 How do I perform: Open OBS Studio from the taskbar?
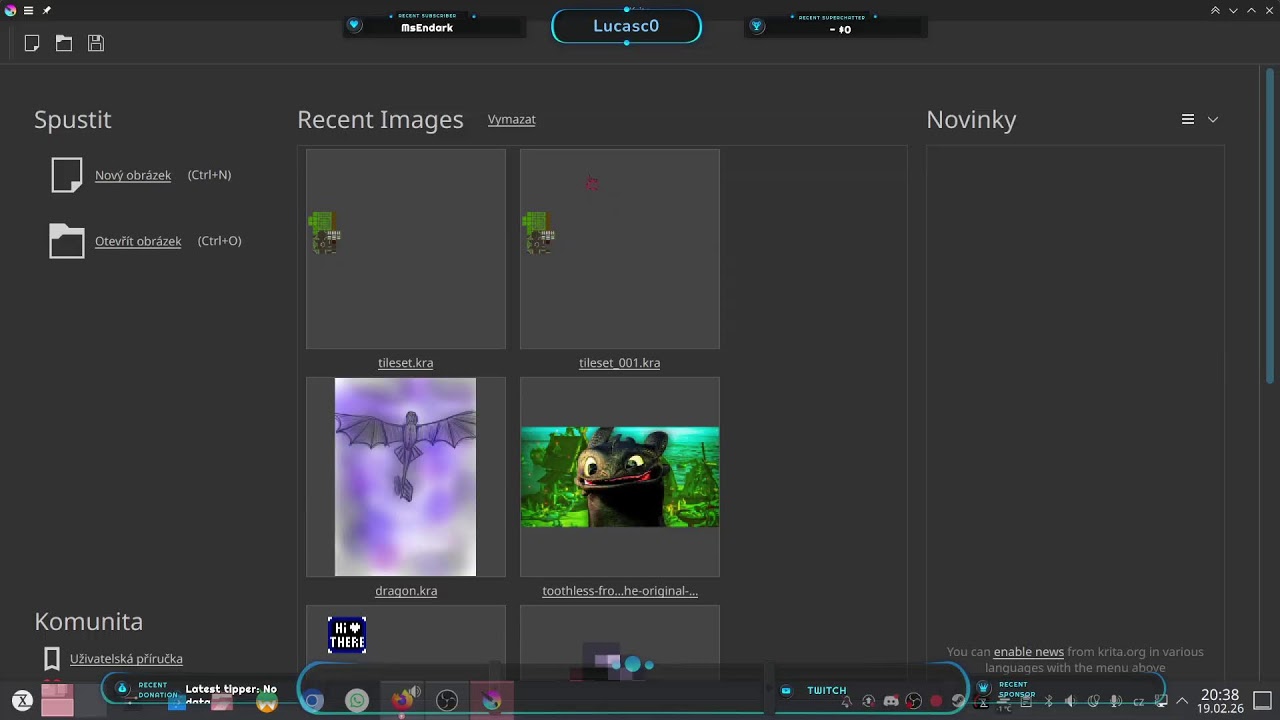(447, 701)
